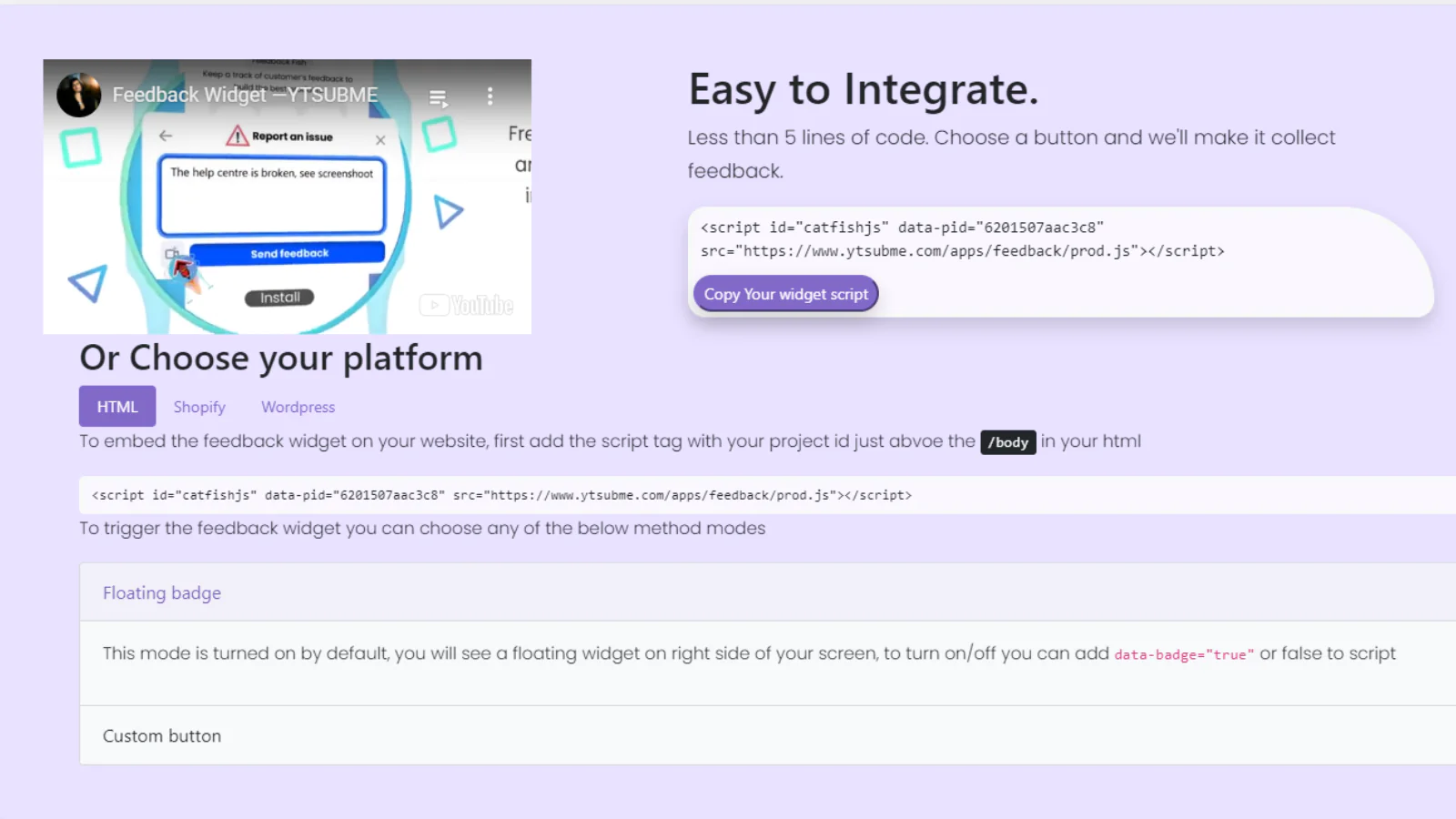
Task: Click the script snippet in the rounded card
Action: pyautogui.click(x=962, y=239)
